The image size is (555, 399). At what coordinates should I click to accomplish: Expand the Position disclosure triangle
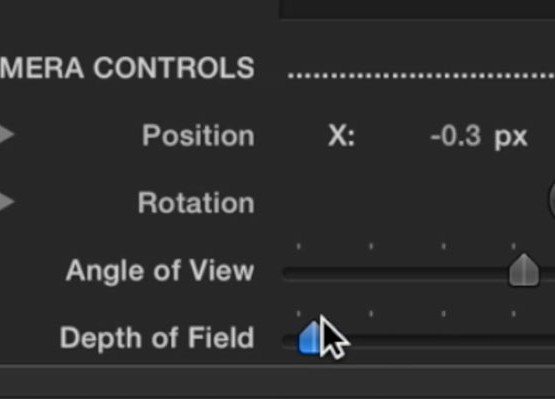pyautogui.click(x=6, y=135)
